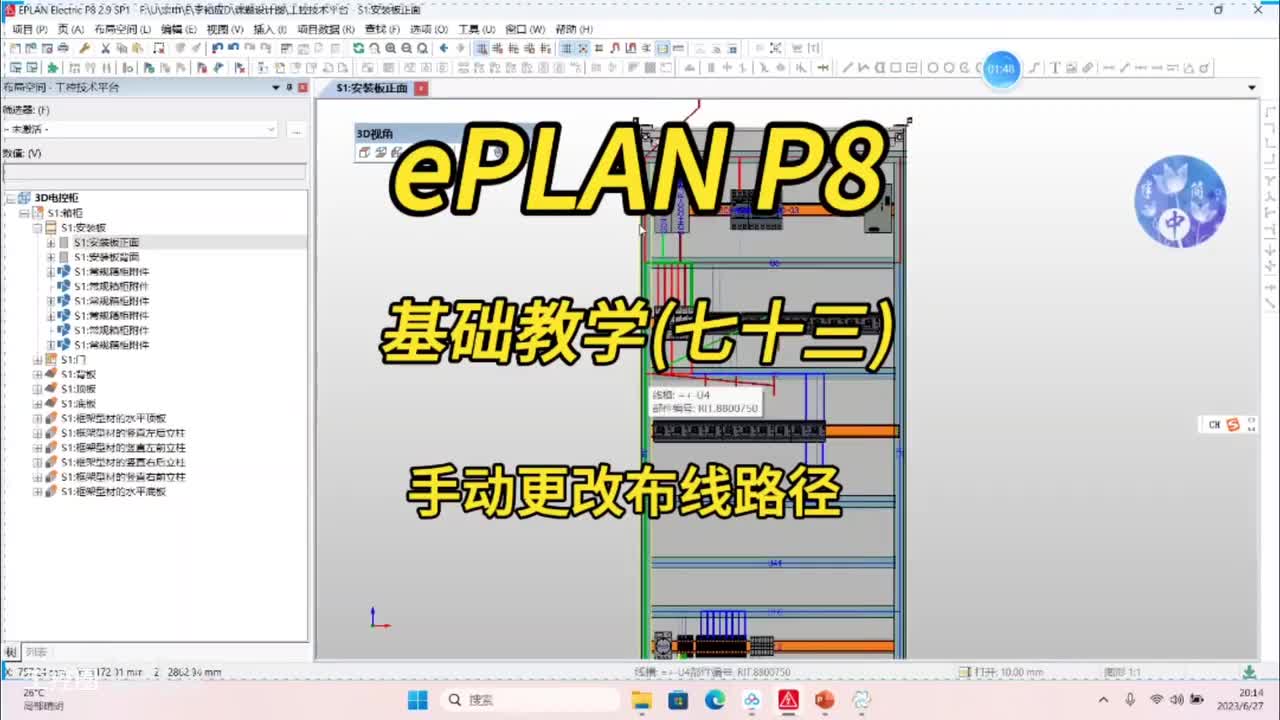Open the 工具(U) menu
Screen dimensions: 1280x720
(476, 29)
